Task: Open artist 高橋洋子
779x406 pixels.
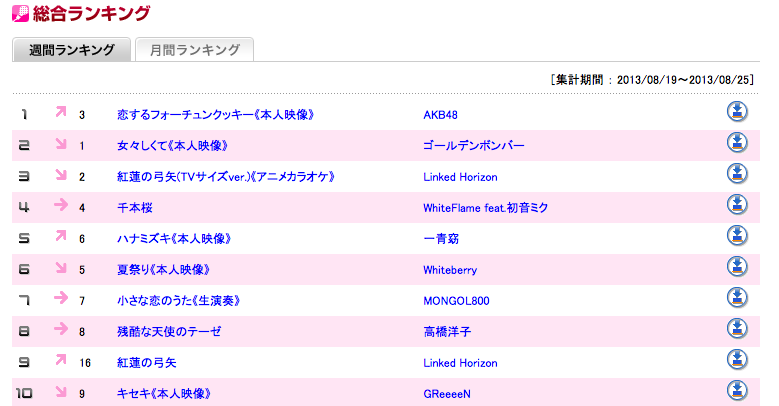Action: pos(447,331)
